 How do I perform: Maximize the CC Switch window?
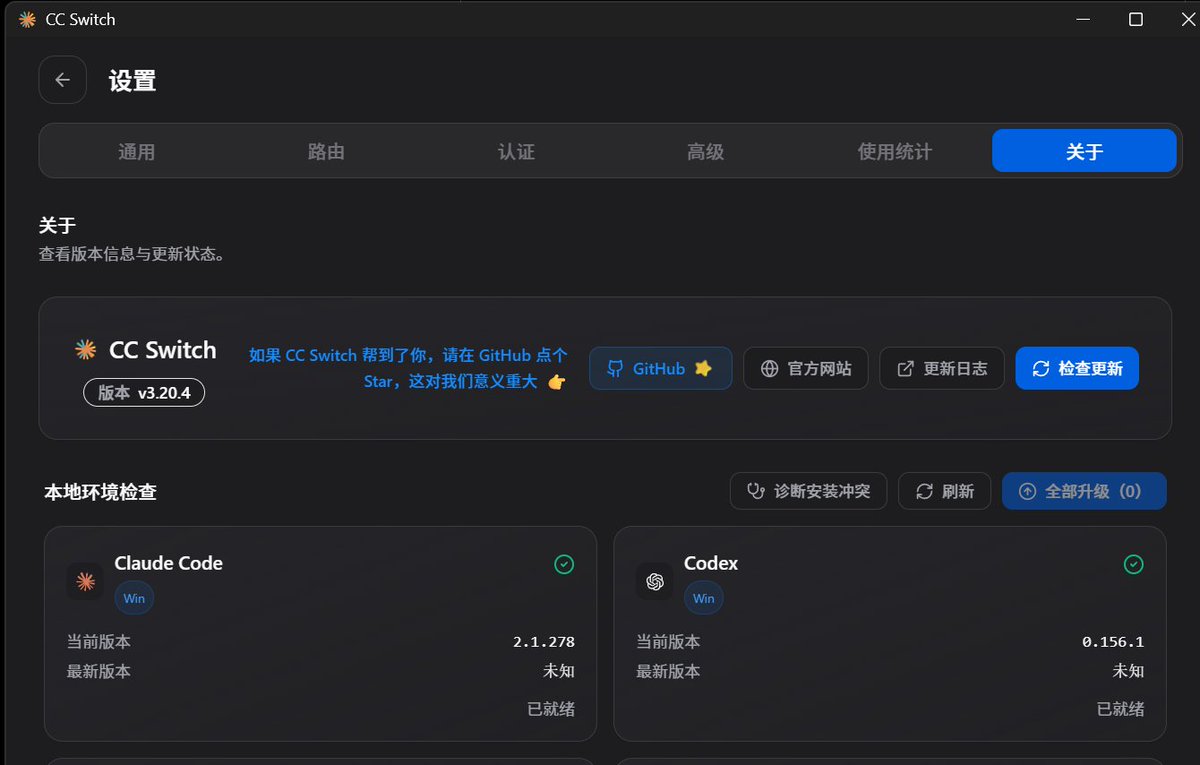(1136, 19)
